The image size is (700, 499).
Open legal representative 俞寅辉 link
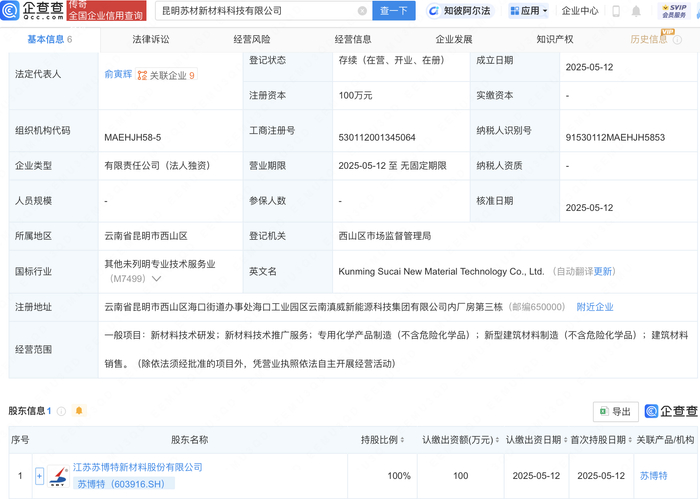[x=117, y=74]
